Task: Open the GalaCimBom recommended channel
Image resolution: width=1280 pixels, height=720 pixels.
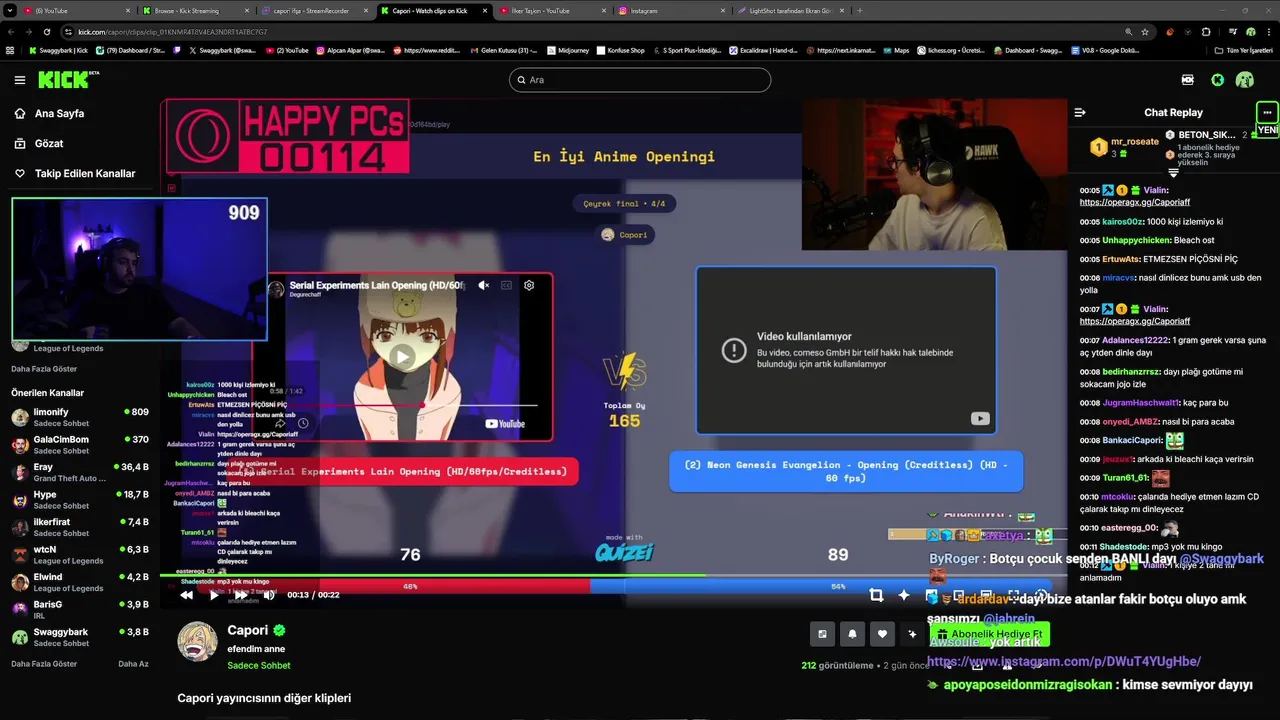Action: point(80,445)
